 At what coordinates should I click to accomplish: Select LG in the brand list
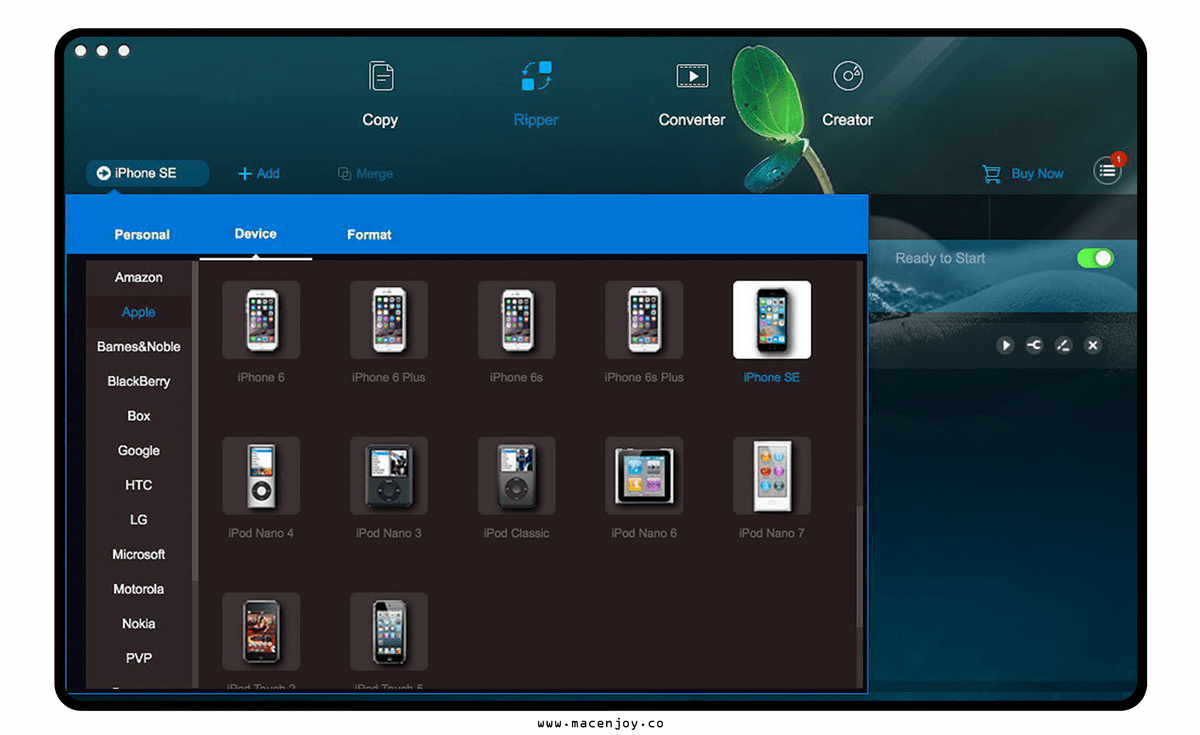point(139,520)
